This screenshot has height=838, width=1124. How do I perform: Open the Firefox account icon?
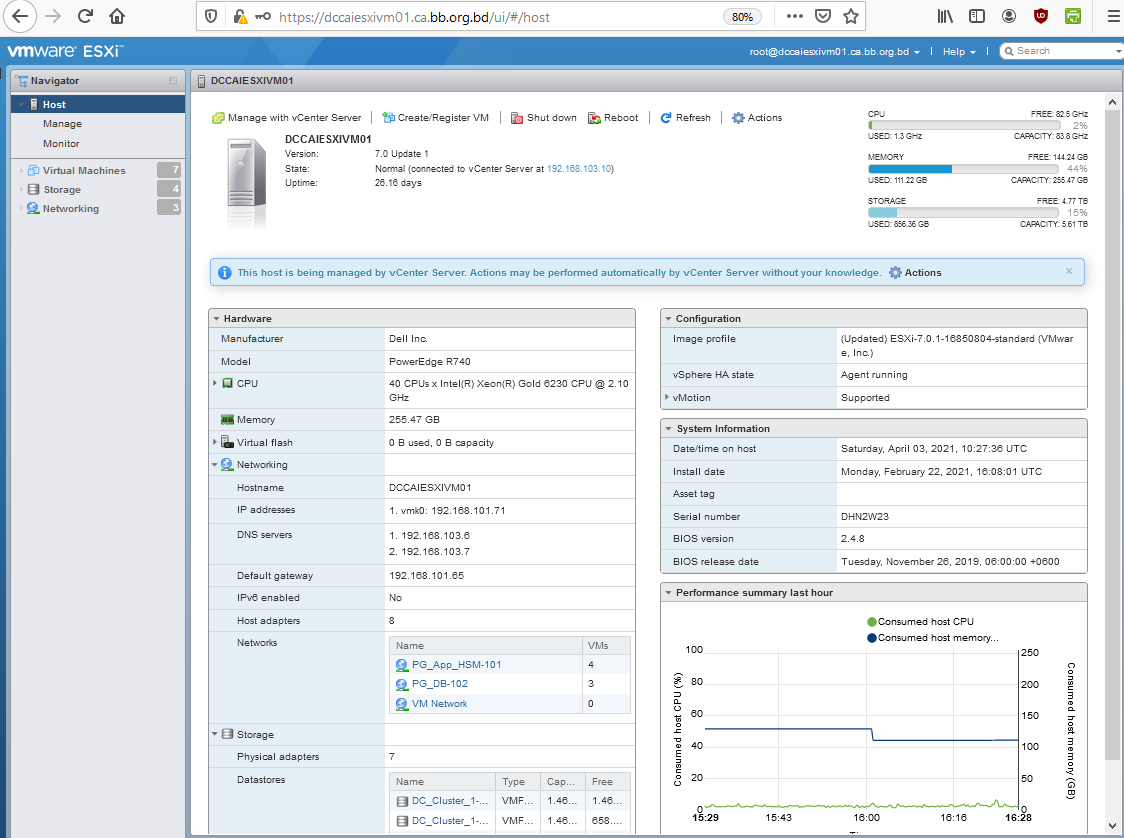[x=1009, y=16]
